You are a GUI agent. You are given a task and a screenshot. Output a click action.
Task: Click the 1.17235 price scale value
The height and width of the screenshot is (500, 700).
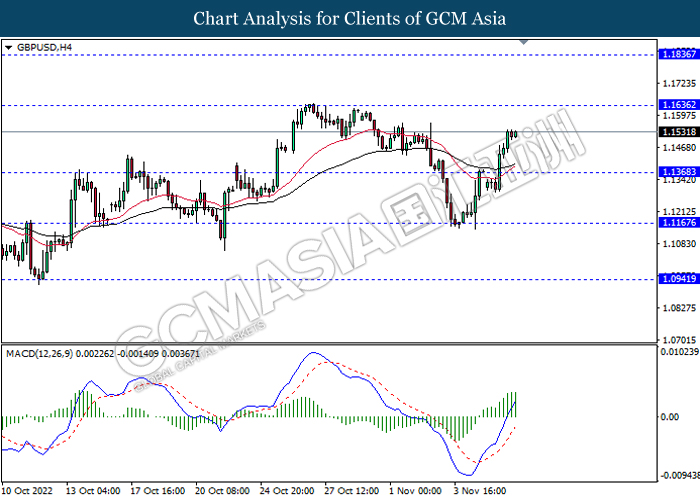click(x=679, y=83)
